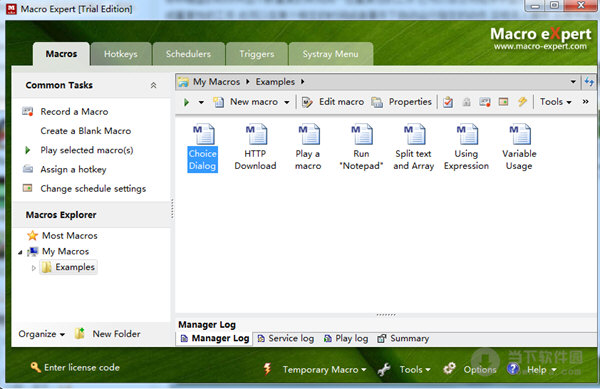Open the Choice Dialog macro icon
600x389 pixels.
pos(203,134)
